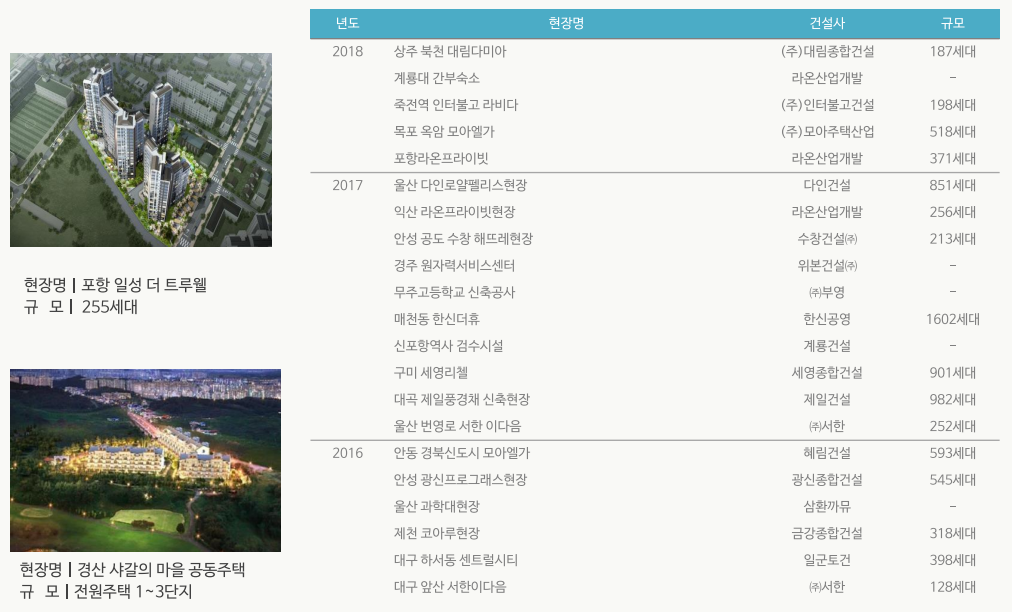Click the 건설사 column header
Image resolution: width=1012 pixels, height=612 pixels.
coord(827,23)
